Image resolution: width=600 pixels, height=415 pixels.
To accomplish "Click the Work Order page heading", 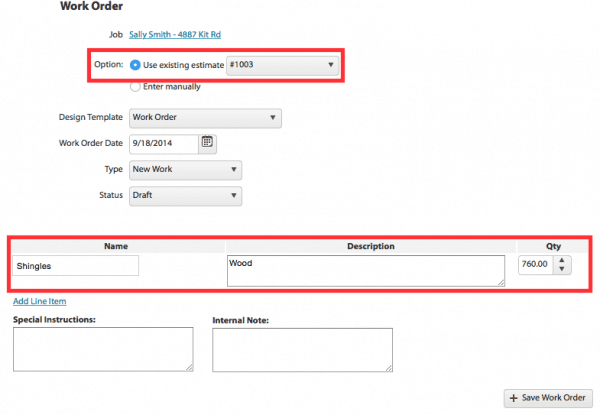I will click(x=91, y=6).
